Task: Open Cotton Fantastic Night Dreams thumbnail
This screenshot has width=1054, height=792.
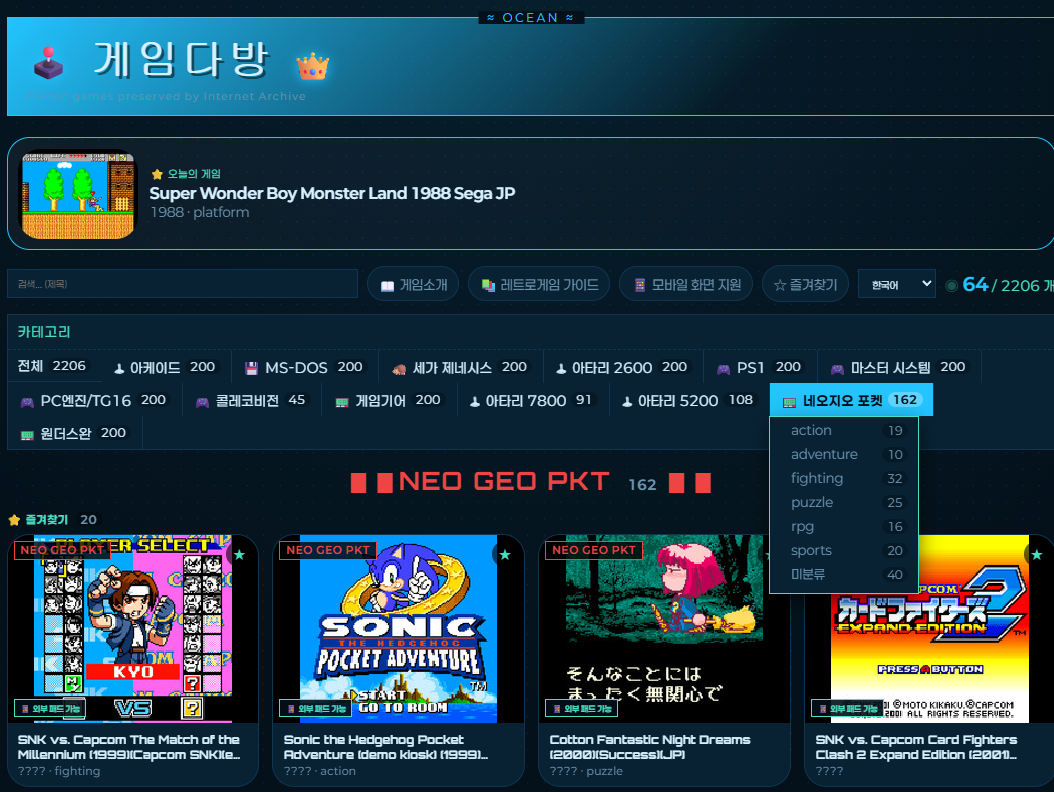Action: point(664,629)
